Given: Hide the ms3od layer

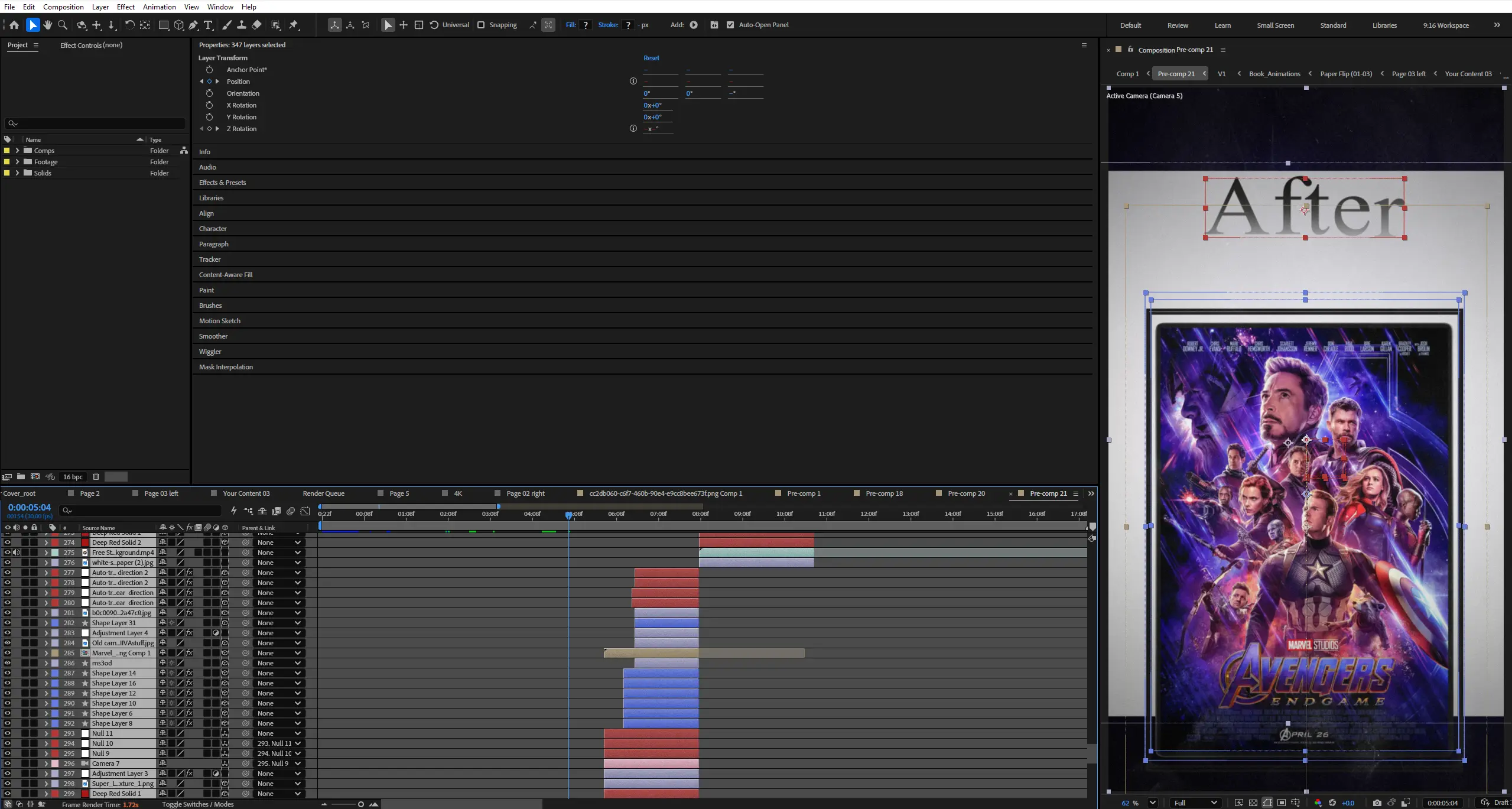Looking at the screenshot, I should pyautogui.click(x=7, y=663).
